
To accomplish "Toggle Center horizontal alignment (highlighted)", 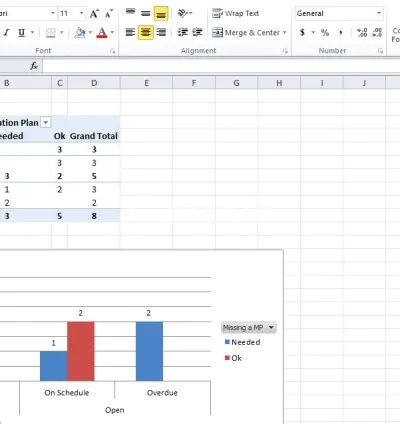I will pyautogui.click(x=146, y=32).
